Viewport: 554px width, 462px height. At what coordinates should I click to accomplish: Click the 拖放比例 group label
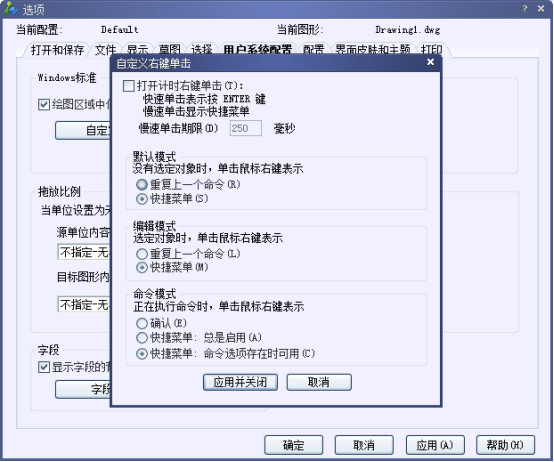coord(59,192)
